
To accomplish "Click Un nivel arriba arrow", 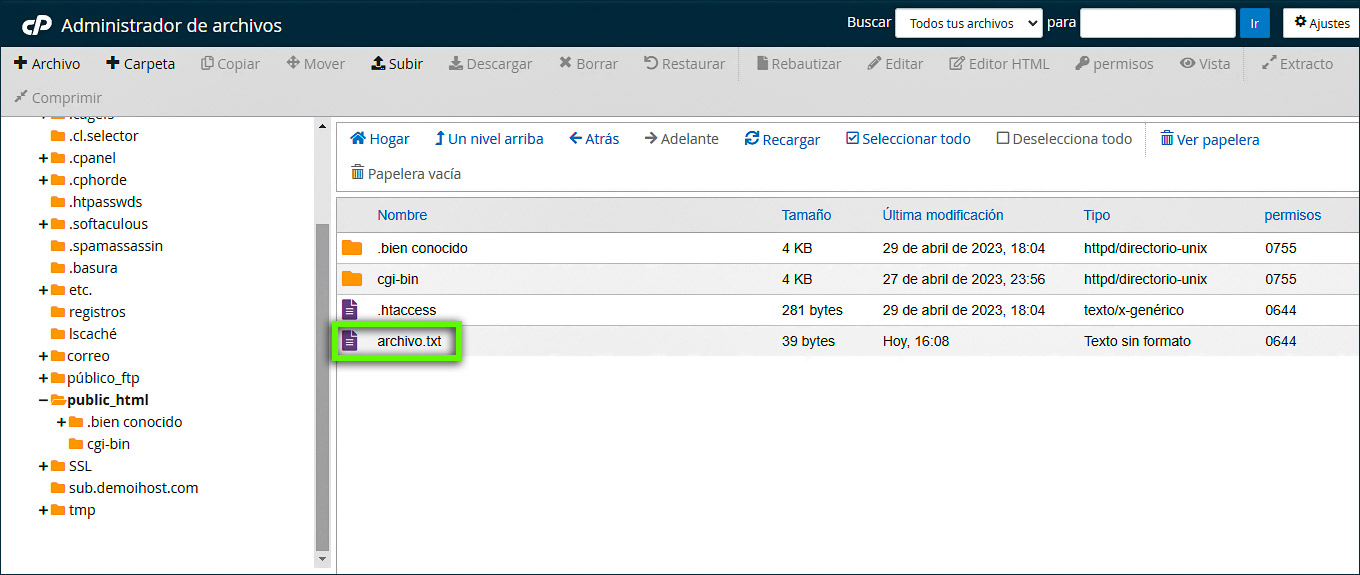I will coord(439,139).
